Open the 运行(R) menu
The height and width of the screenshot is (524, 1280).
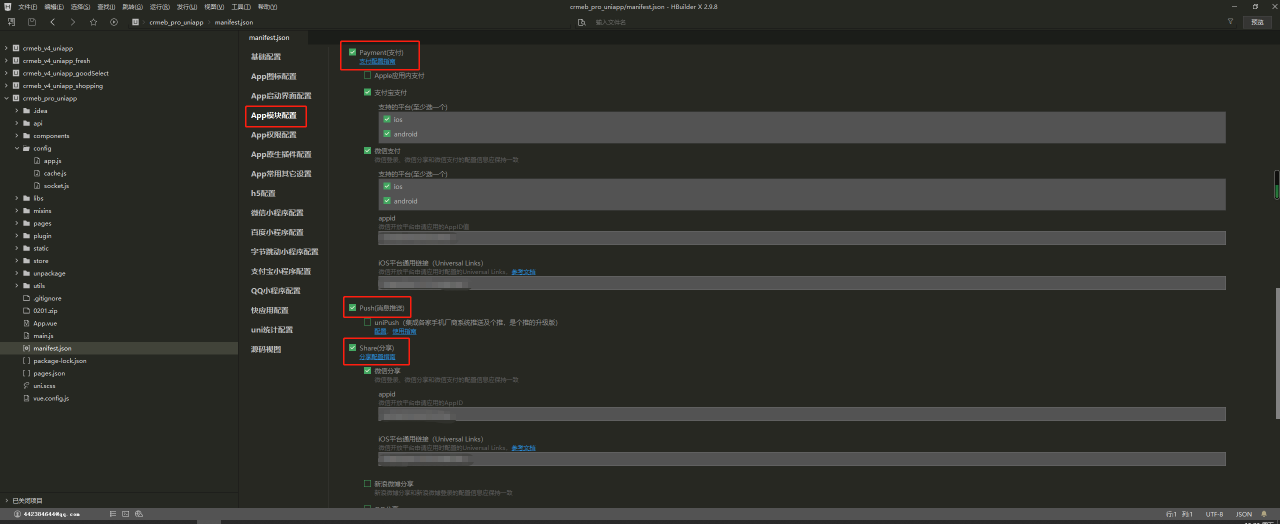tap(160, 6)
